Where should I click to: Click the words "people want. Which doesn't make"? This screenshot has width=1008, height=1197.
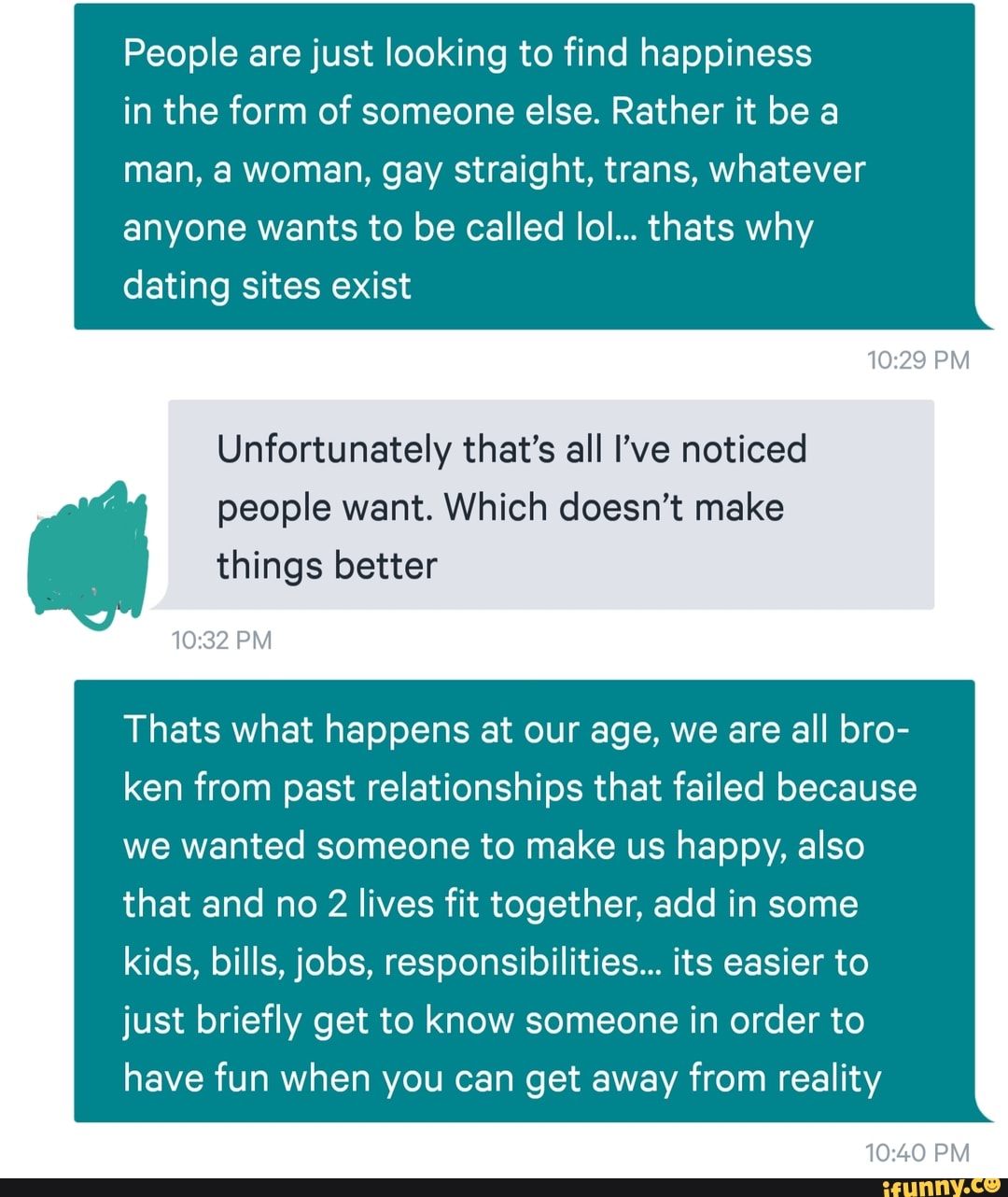500,508
